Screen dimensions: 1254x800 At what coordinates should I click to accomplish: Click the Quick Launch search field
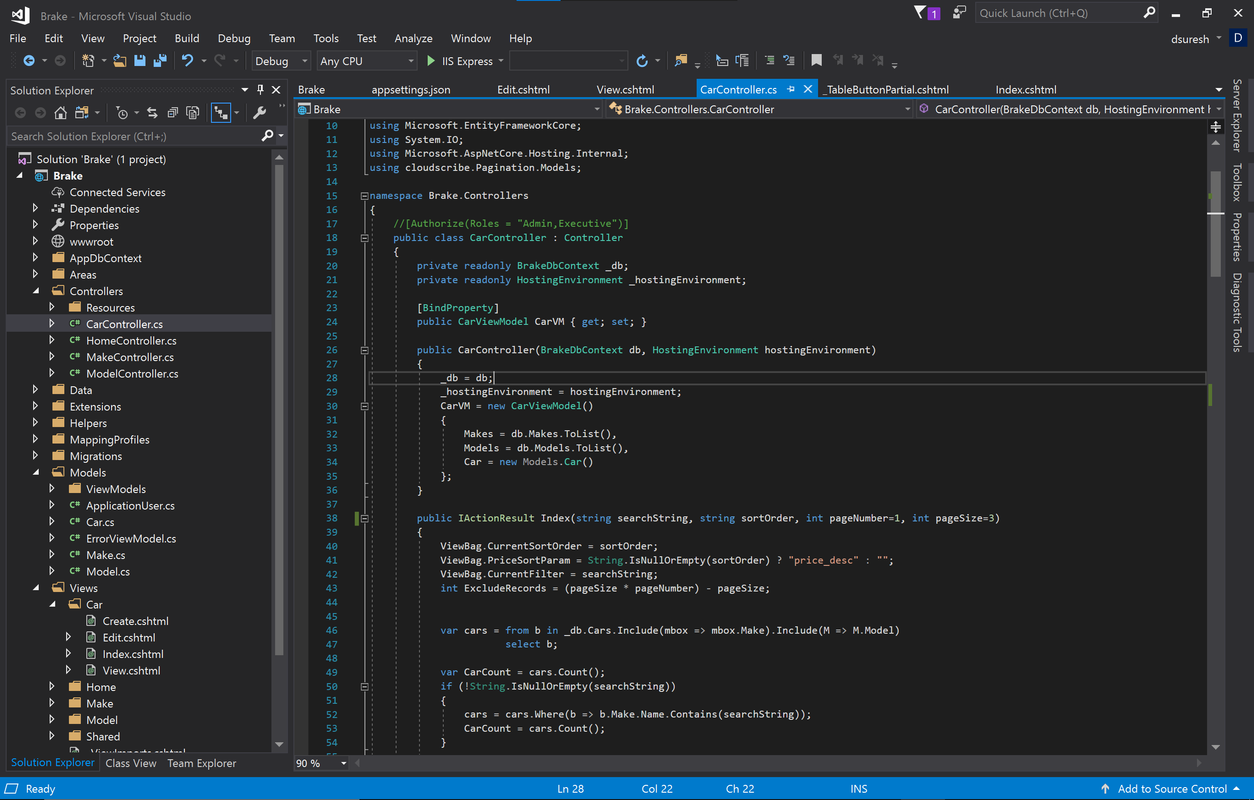point(1058,13)
